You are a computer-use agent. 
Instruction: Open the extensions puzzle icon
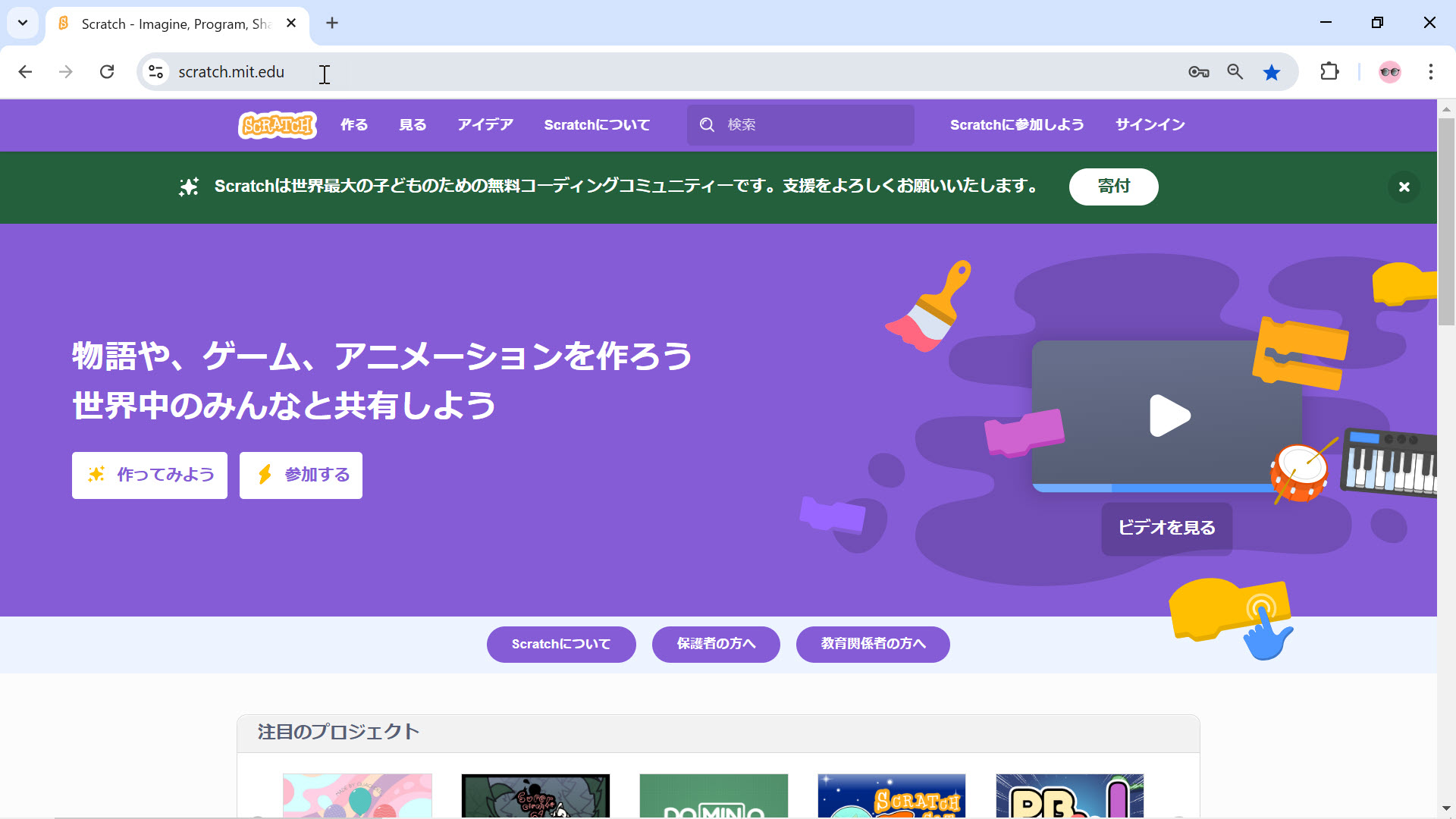pyautogui.click(x=1329, y=72)
